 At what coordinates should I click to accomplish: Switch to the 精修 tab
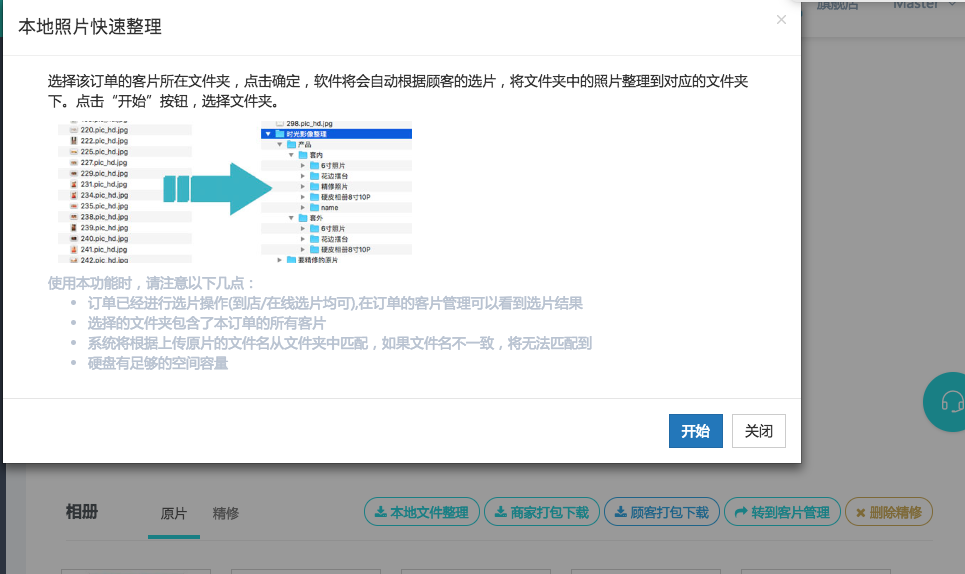pyautogui.click(x=225, y=513)
